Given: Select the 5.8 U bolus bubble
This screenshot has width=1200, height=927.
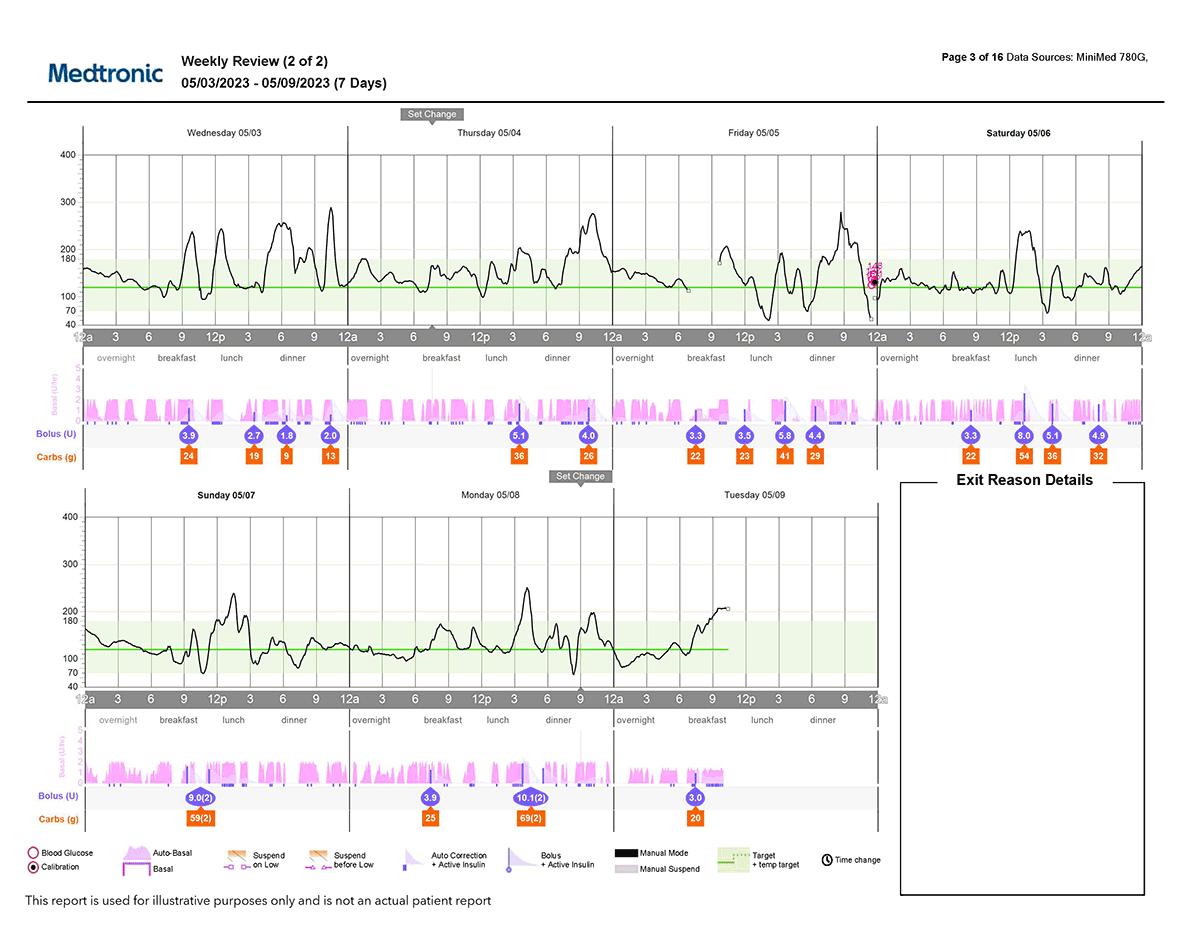Looking at the screenshot, I should [x=784, y=436].
